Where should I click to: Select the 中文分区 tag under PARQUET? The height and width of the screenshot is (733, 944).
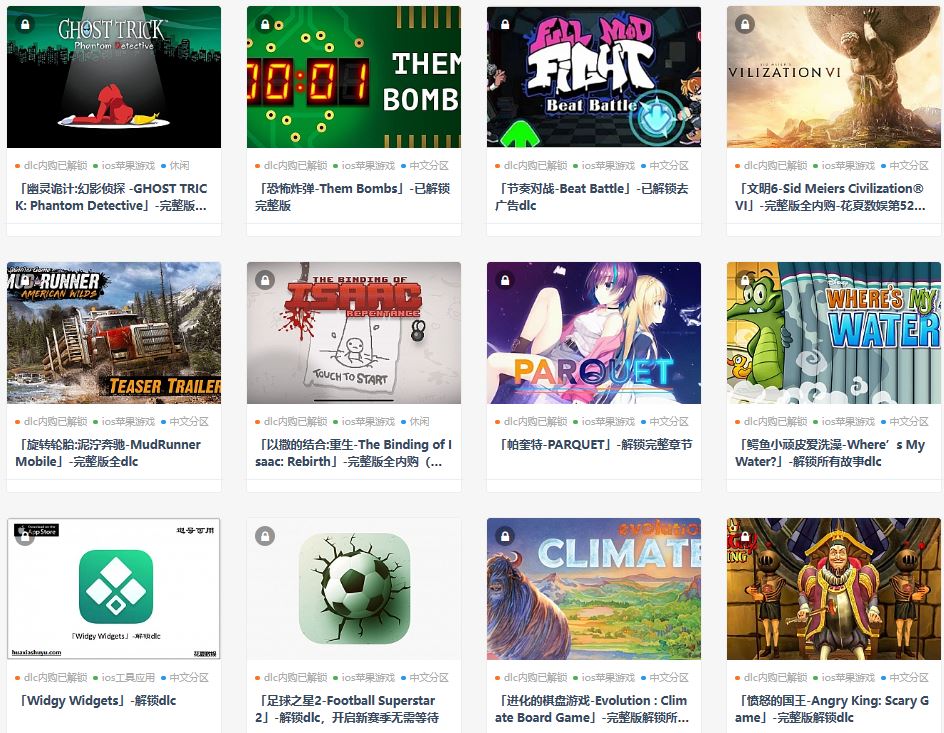click(669, 422)
